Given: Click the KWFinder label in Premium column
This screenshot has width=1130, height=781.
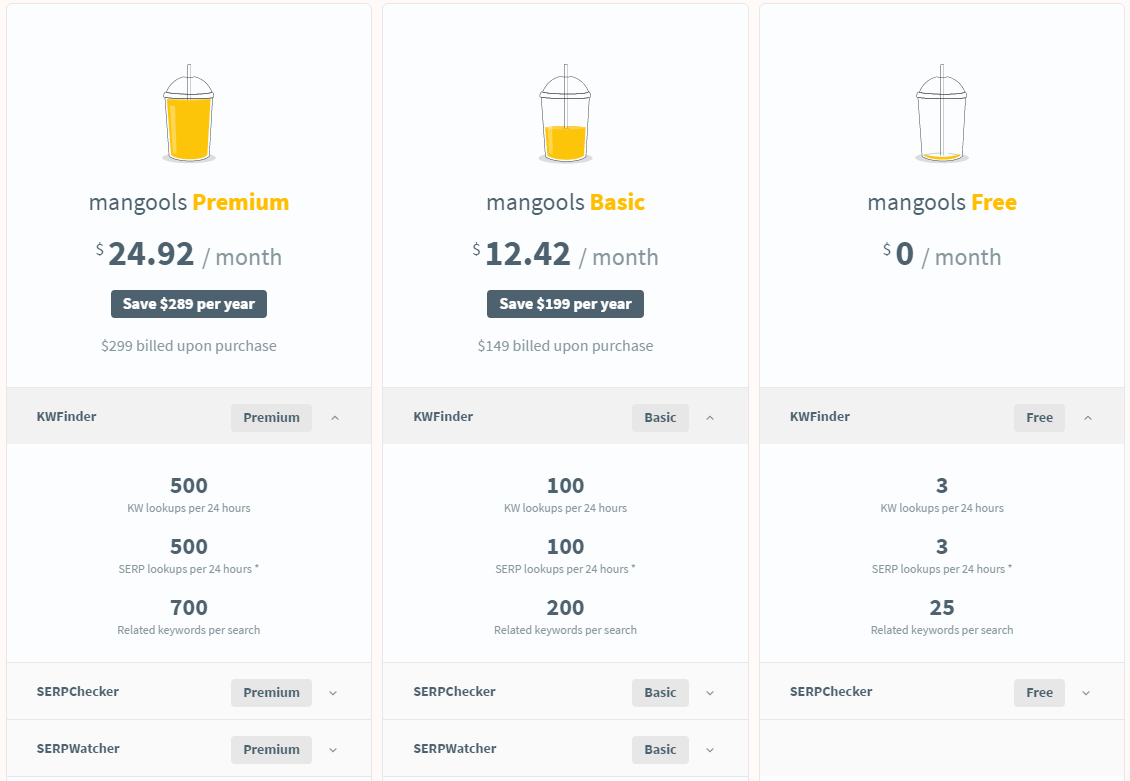Looking at the screenshot, I should tap(66, 416).
